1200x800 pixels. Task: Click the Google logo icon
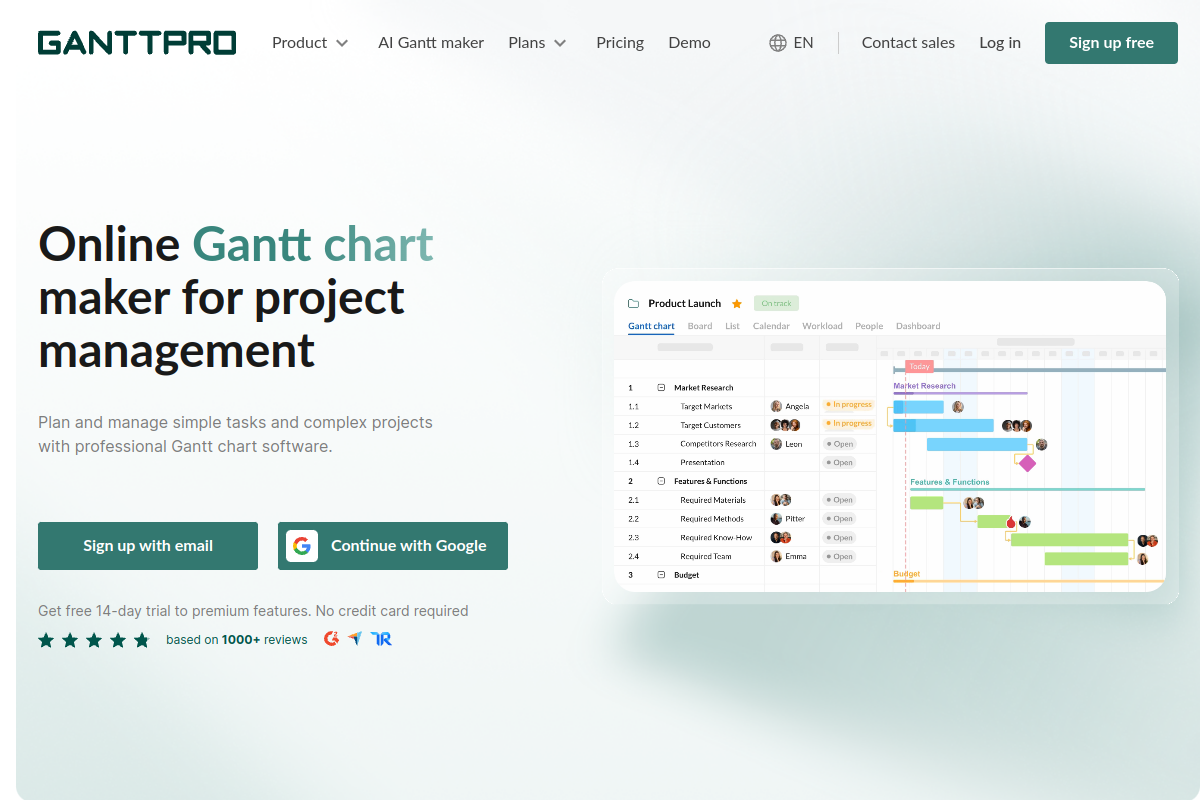click(302, 546)
